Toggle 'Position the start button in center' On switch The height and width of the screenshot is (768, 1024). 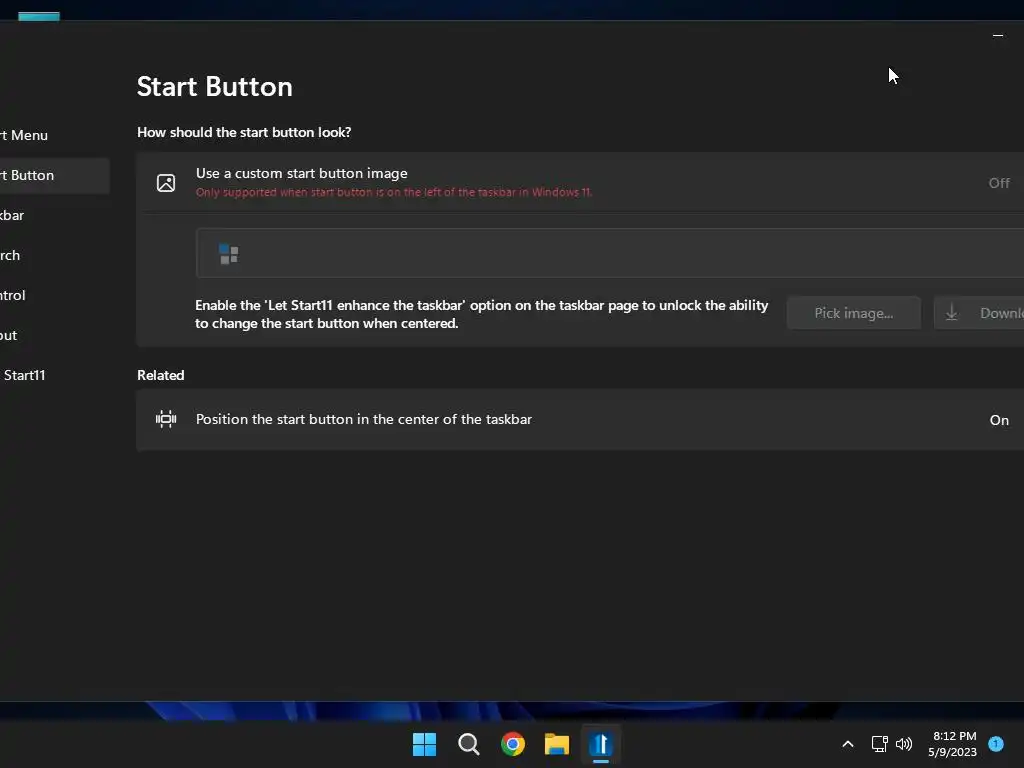pyautogui.click(x=999, y=420)
